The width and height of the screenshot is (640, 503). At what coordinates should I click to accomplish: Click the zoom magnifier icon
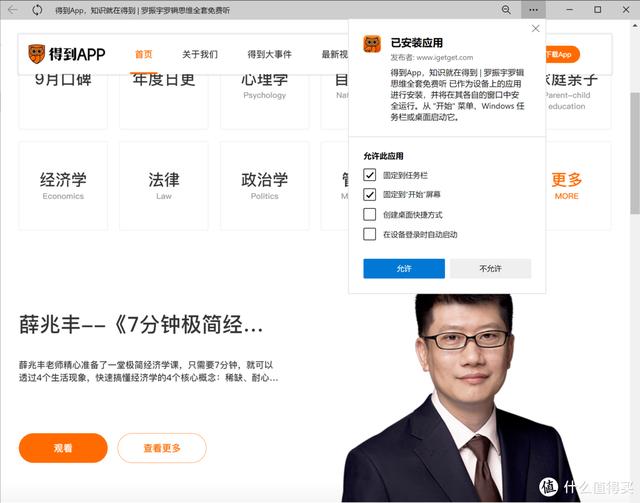[507, 9]
